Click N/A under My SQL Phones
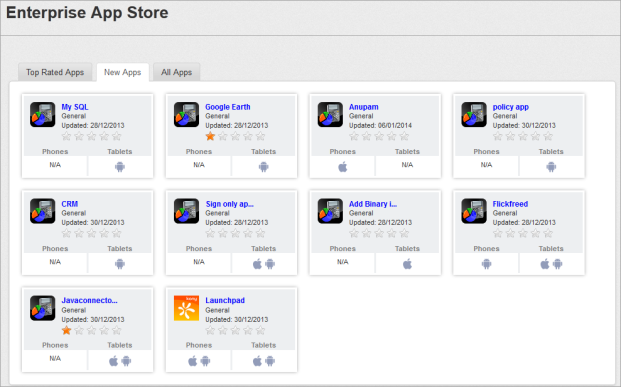621x387 pixels. pyautogui.click(x=55, y=165)
